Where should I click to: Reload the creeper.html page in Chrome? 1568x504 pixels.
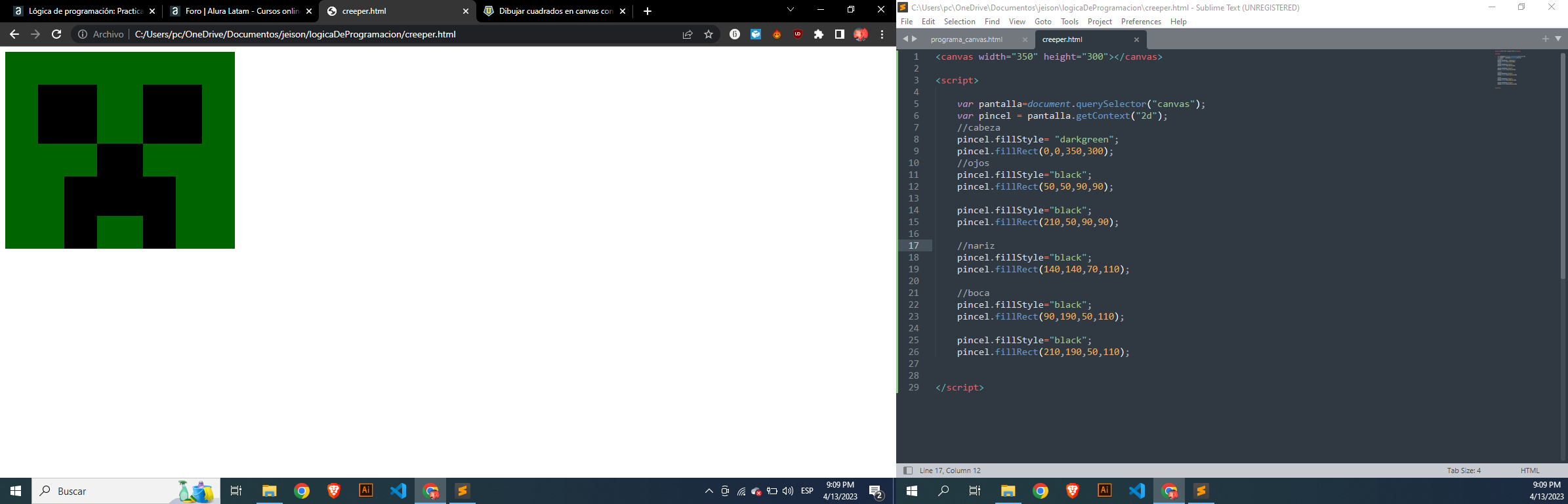[56, 34]
